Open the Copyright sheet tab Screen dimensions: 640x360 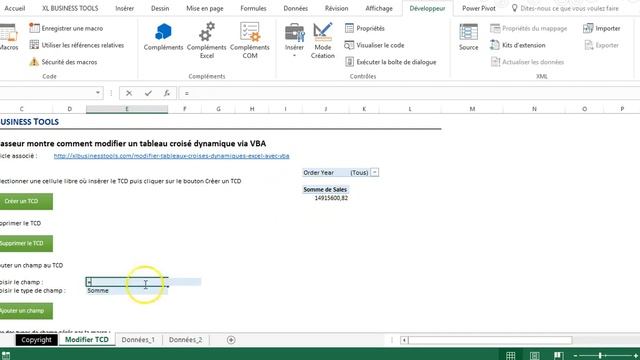coord(36,340)
